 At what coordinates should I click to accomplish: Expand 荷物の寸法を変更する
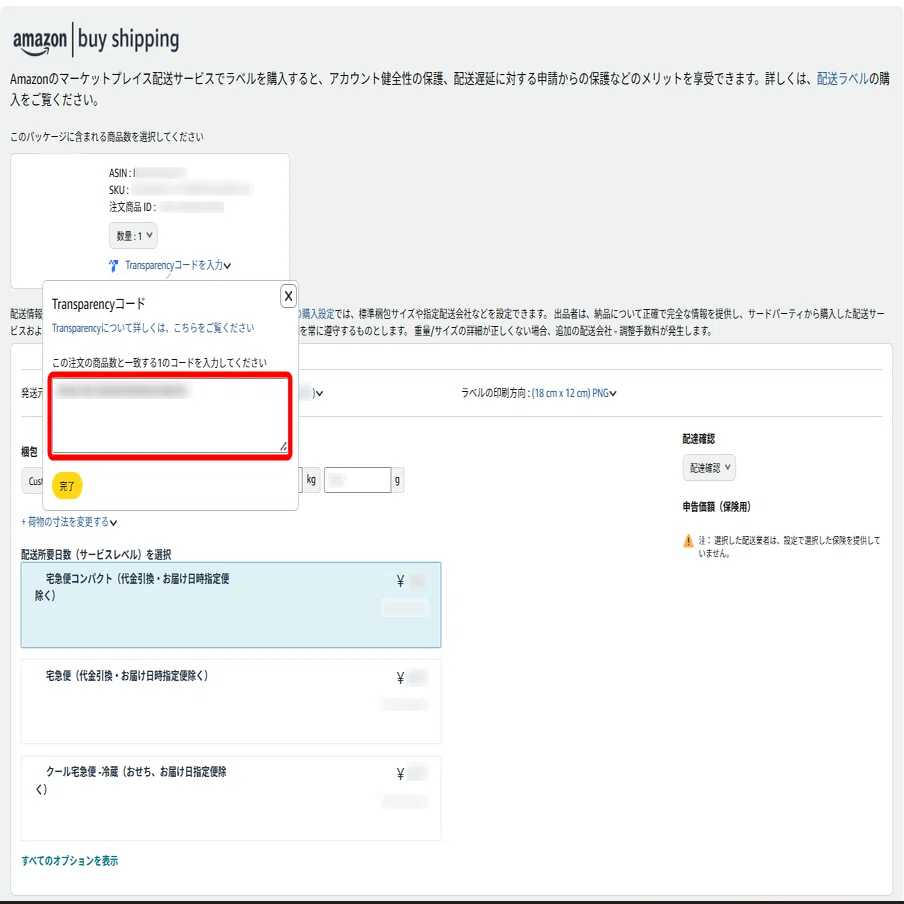(69, 522)
